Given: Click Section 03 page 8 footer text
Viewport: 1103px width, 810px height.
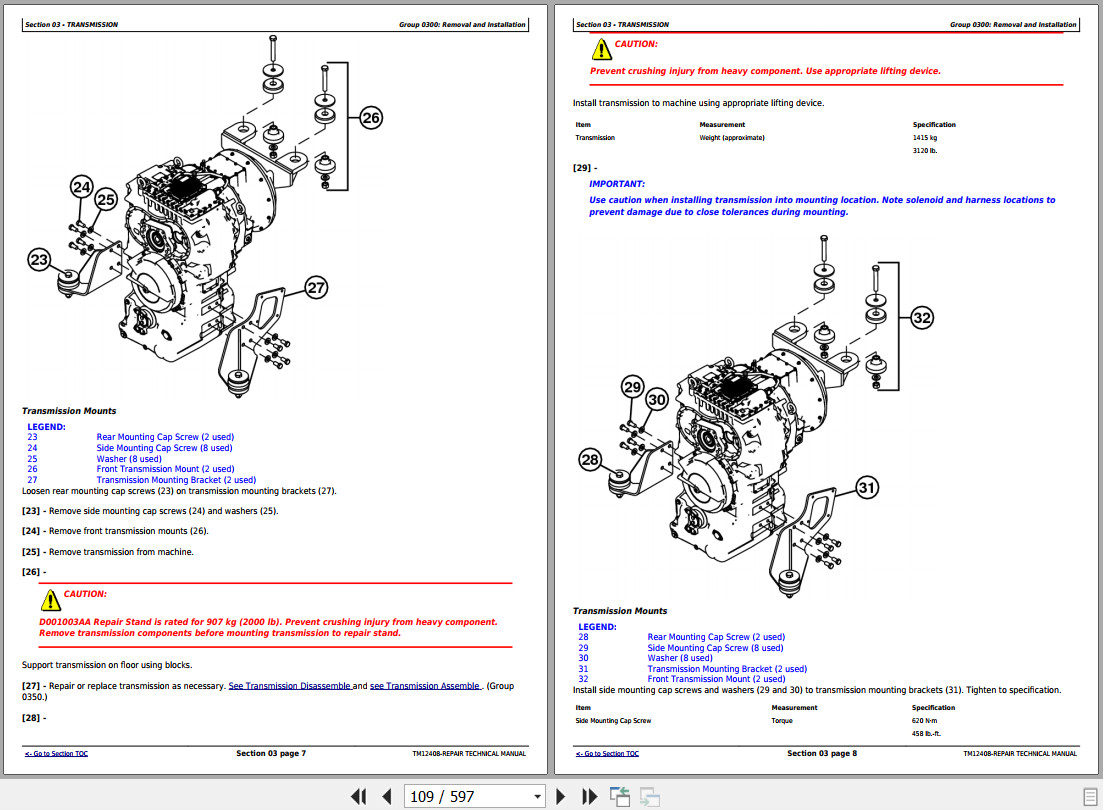Looking at the screenshot, I should coord(822,753).
